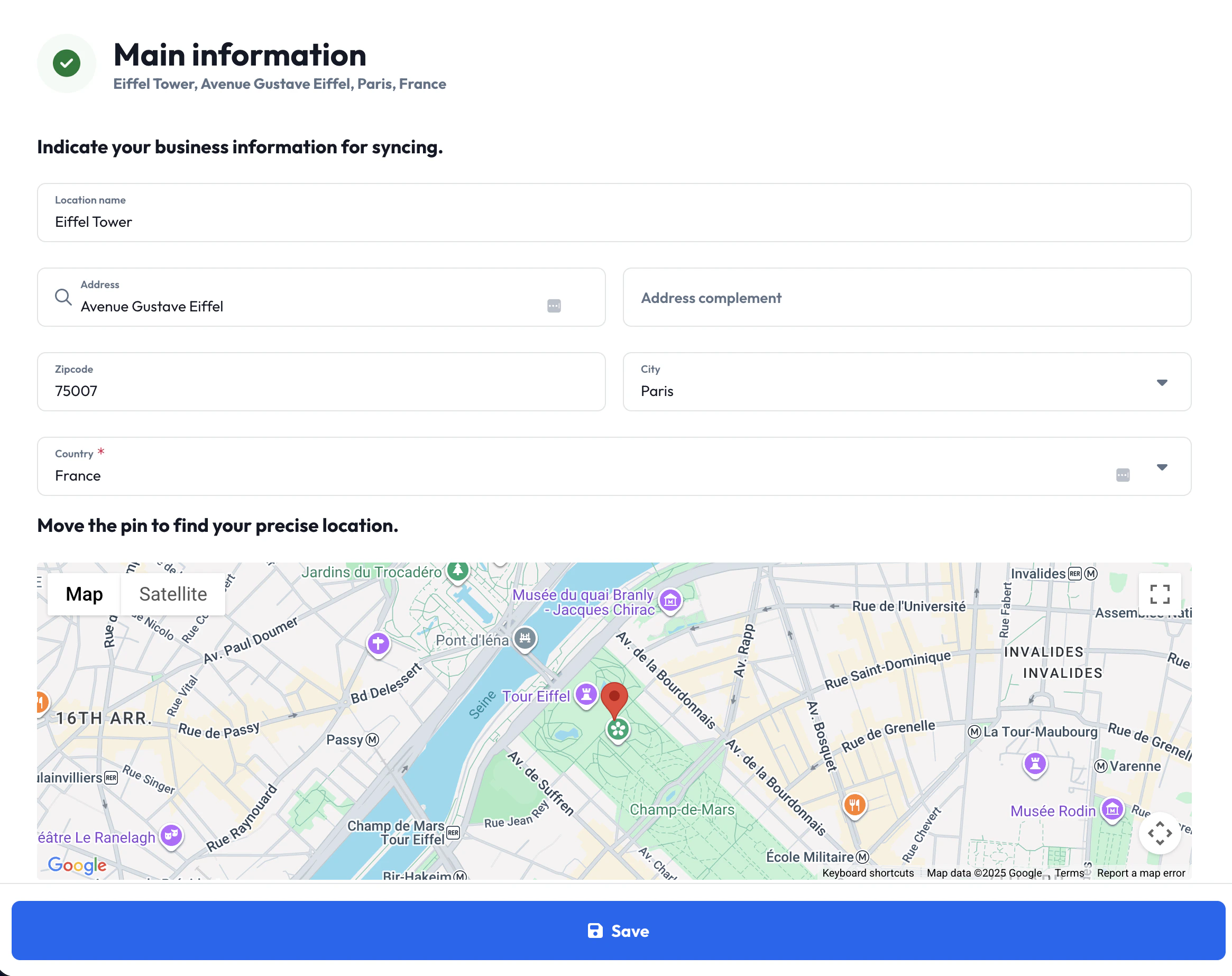Click the Location name input field

[x=614, y=213]
